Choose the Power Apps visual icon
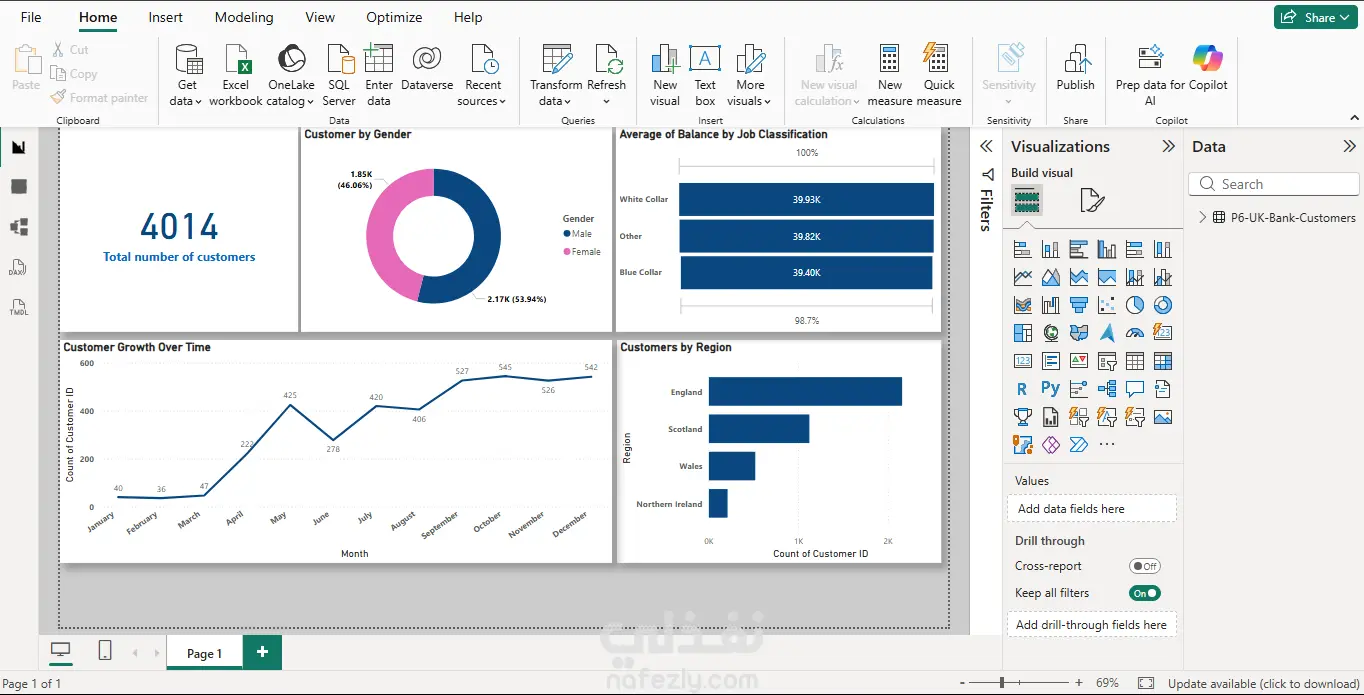This screenshot has height=695, width=1364. (1050, 445)
